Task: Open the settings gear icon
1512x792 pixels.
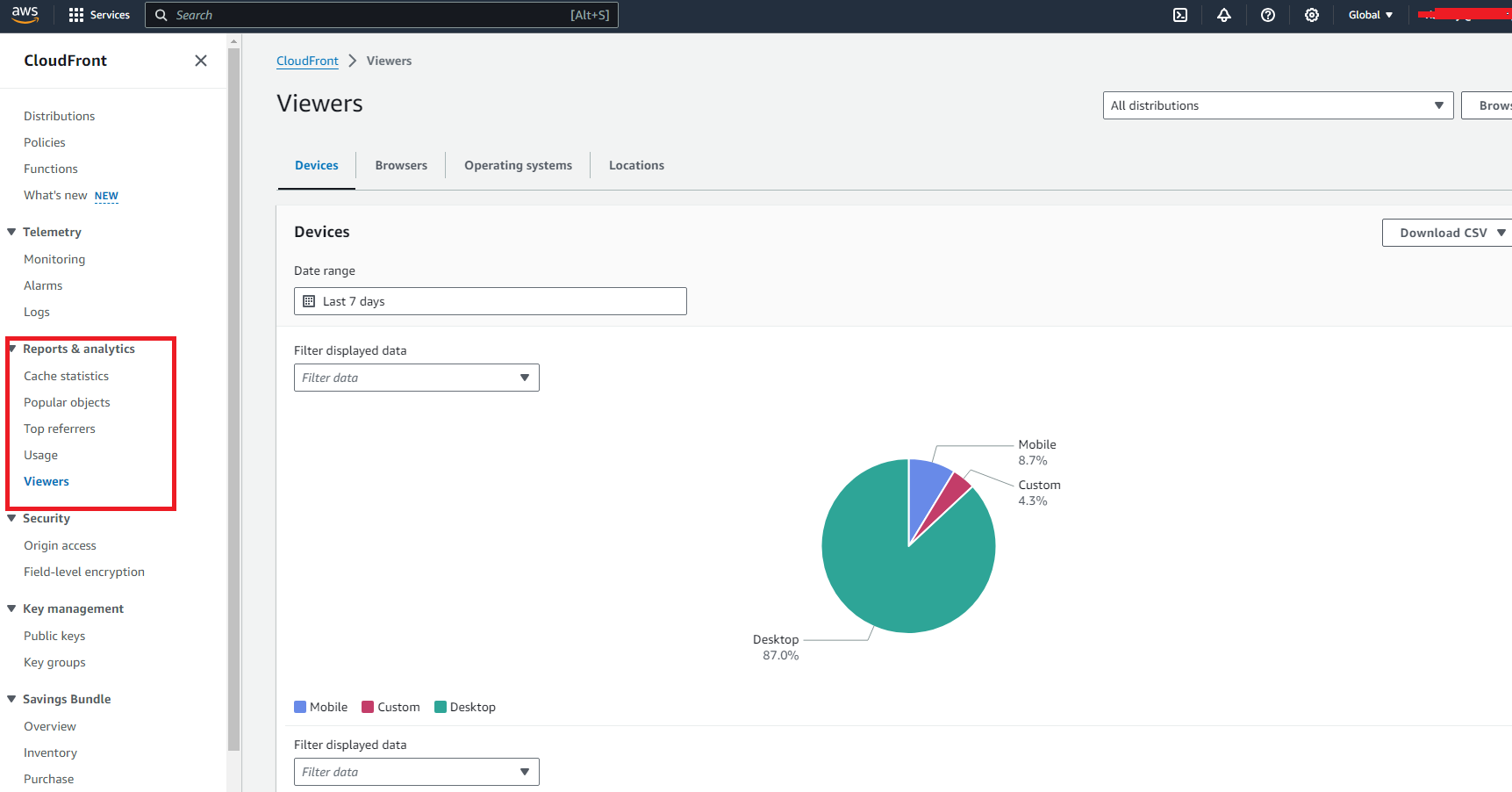Action: click(1312, 15)
